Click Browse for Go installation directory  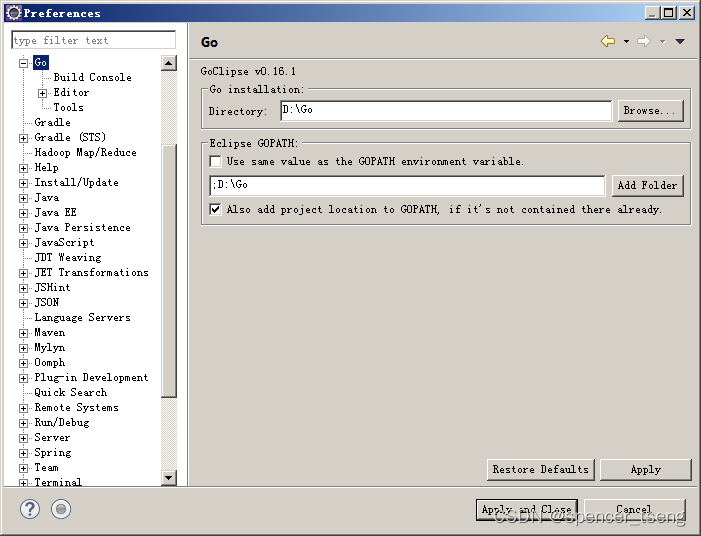[650, 110]
